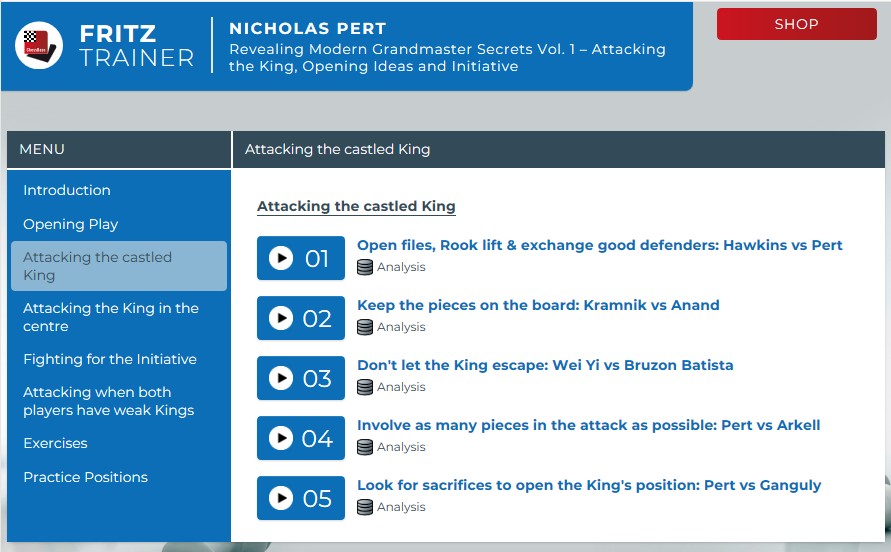Go to Opening Play section
Image resolution: width=891 pixels, height=552 pixels.
(71, 224)
